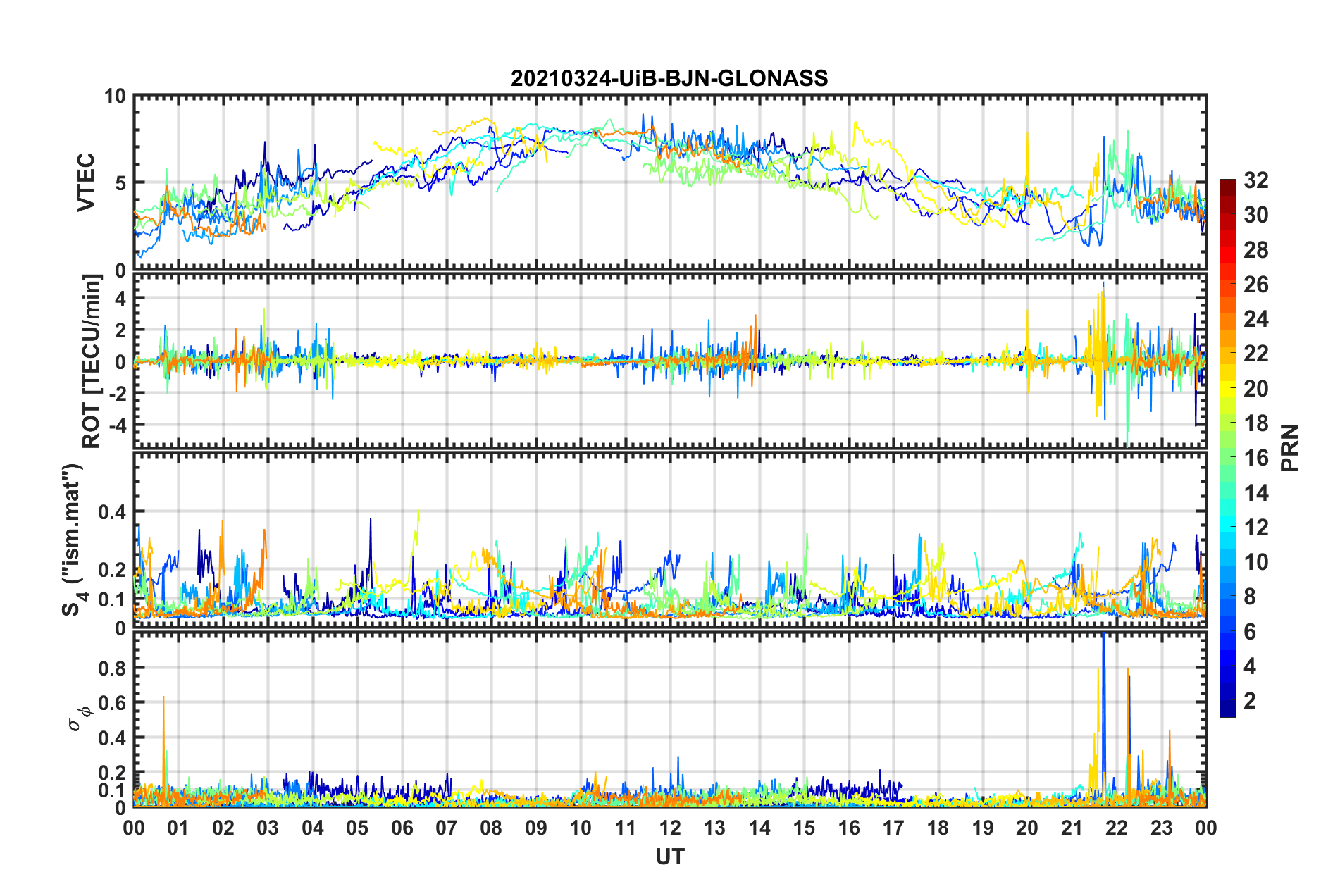Click yellow ROT burst near 21:30
This screenshot has width=1340, height=896.
tap(1098, 352)
